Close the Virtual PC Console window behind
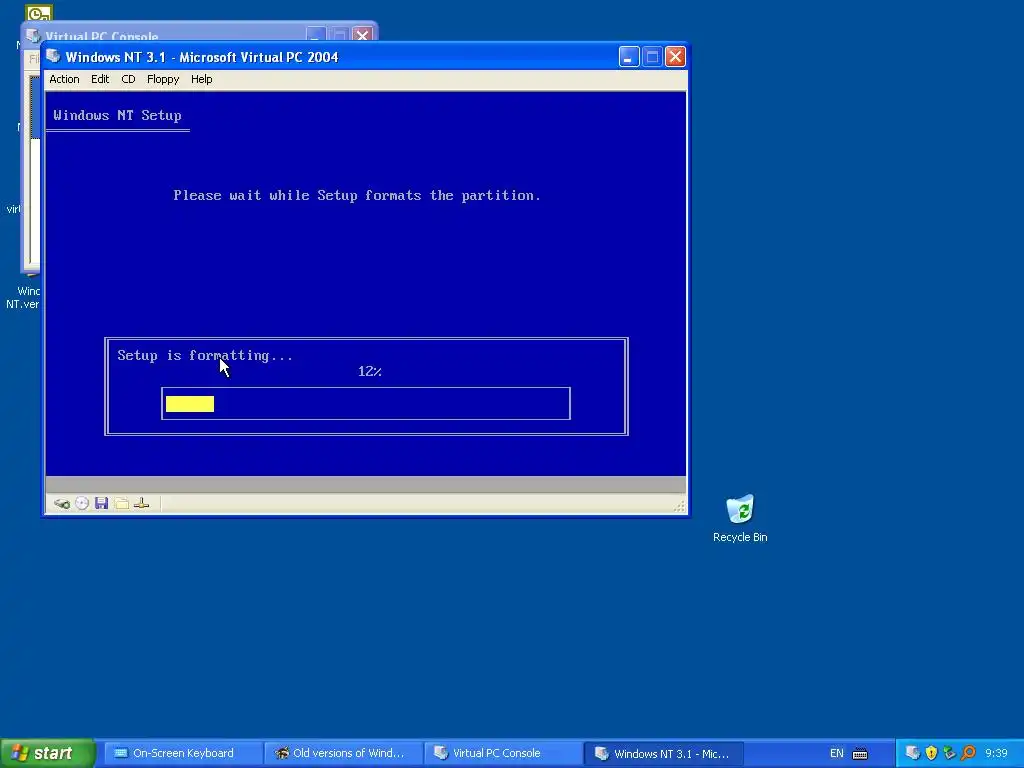Image resolution: width=1024 pixels, height=768 pixels. tap(362, 34)
